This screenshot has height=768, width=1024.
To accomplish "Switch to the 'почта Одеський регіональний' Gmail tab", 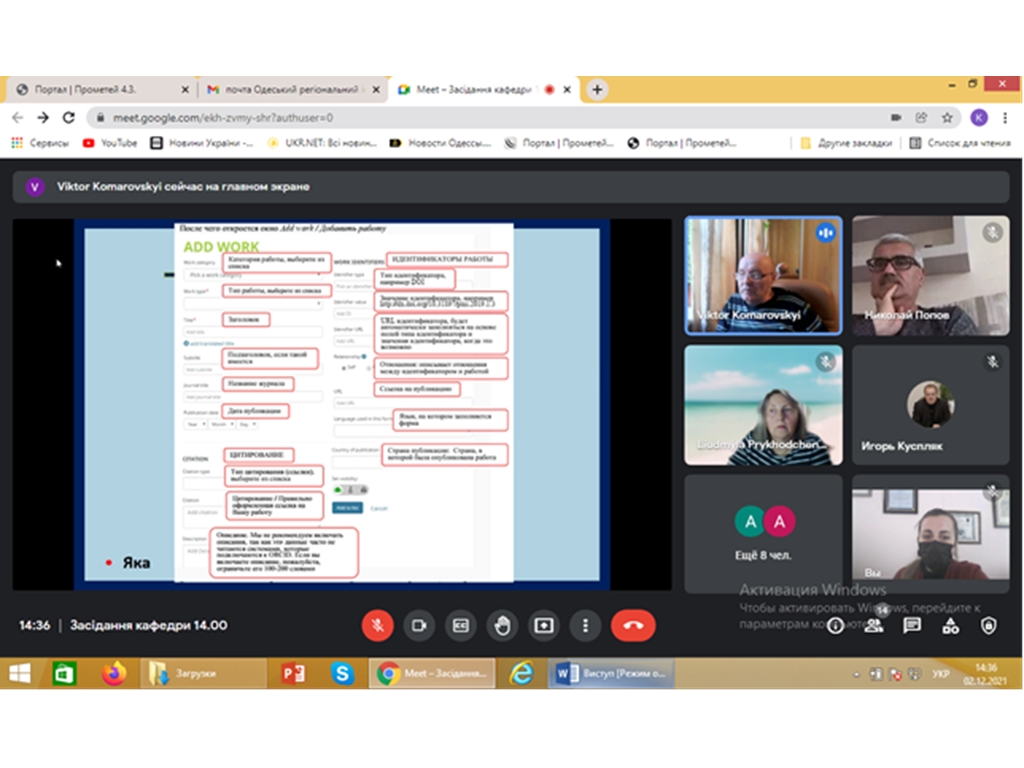I will (291, 89).
